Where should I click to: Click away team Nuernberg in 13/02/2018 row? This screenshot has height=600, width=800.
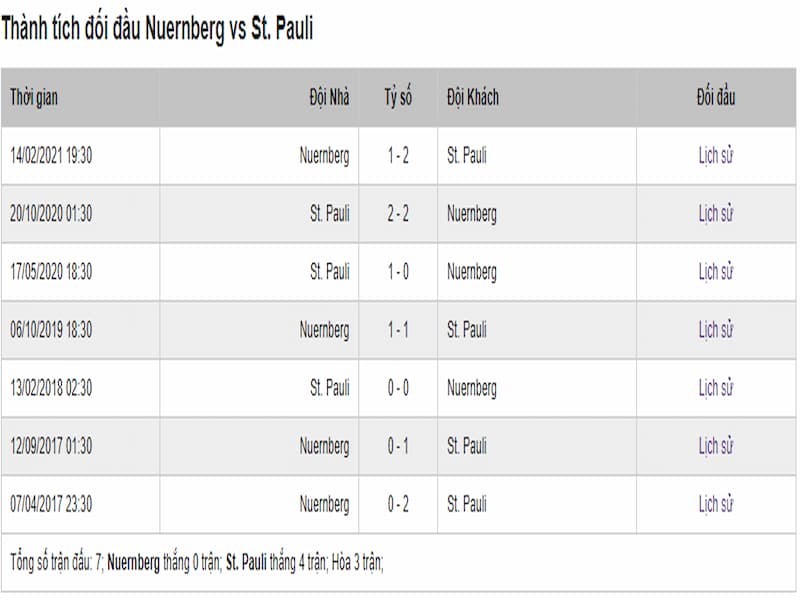pos(472,388)
